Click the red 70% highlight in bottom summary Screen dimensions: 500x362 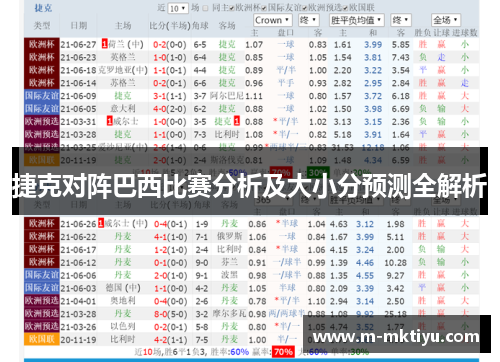click(283, 352)
